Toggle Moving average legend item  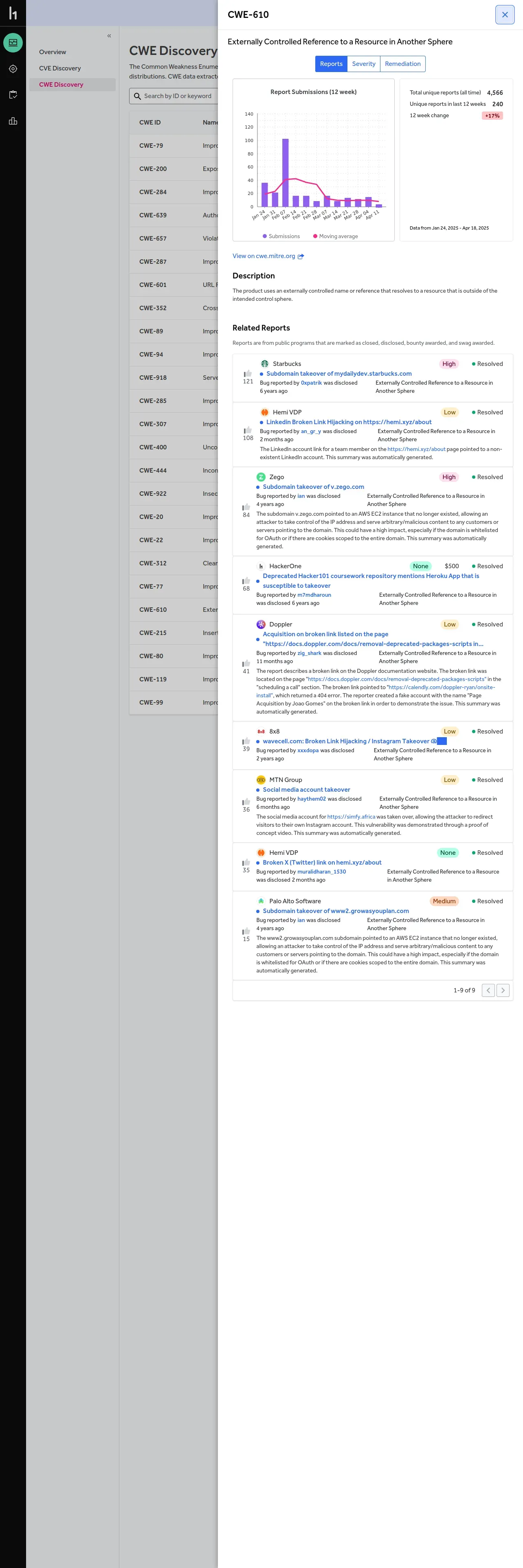pyautogui.click(x=336, y=236)
